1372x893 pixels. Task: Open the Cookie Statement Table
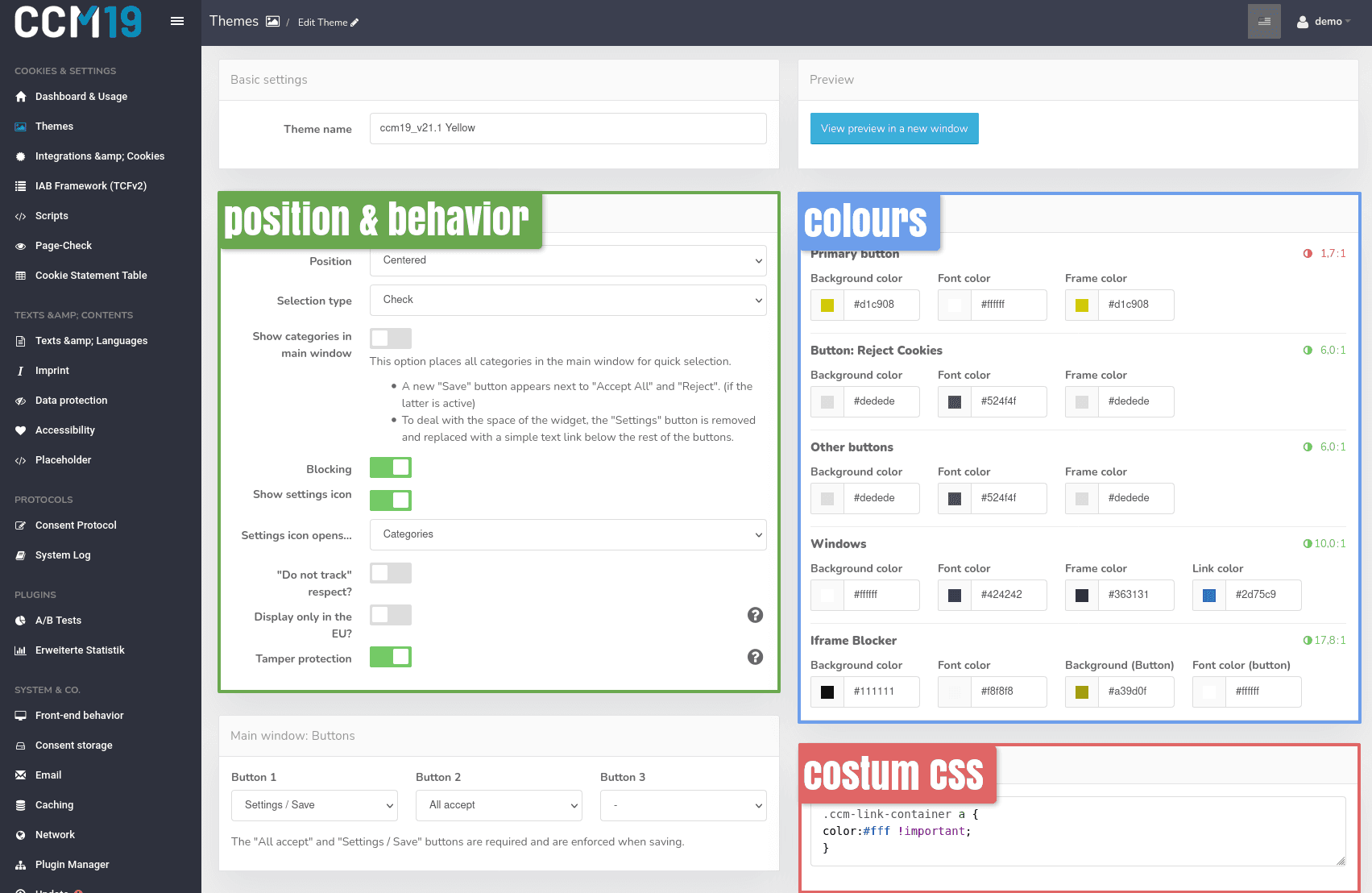pos(90,275)
